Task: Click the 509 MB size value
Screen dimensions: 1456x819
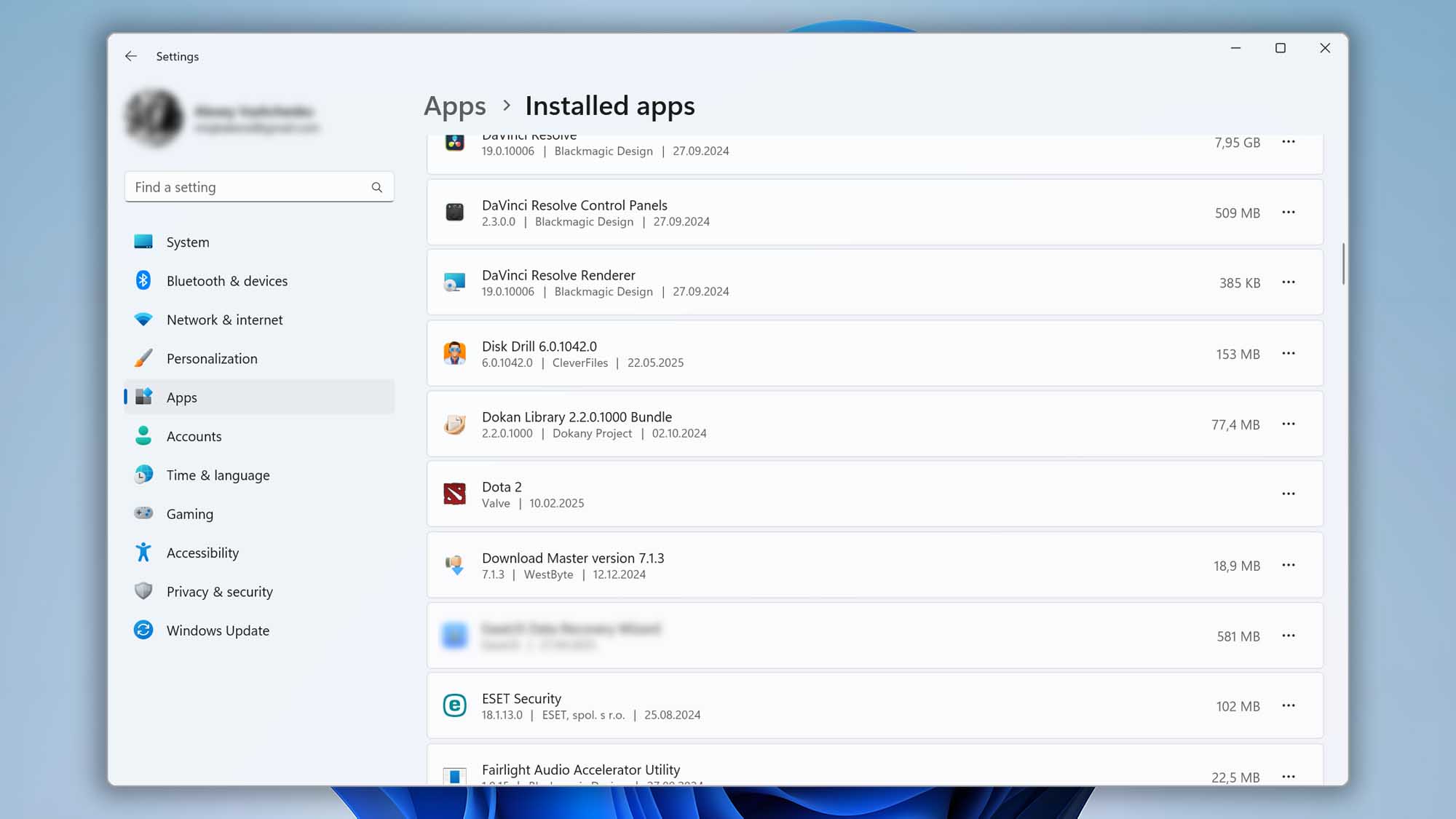Action: pyautogui.click(x=1237, y=213)
